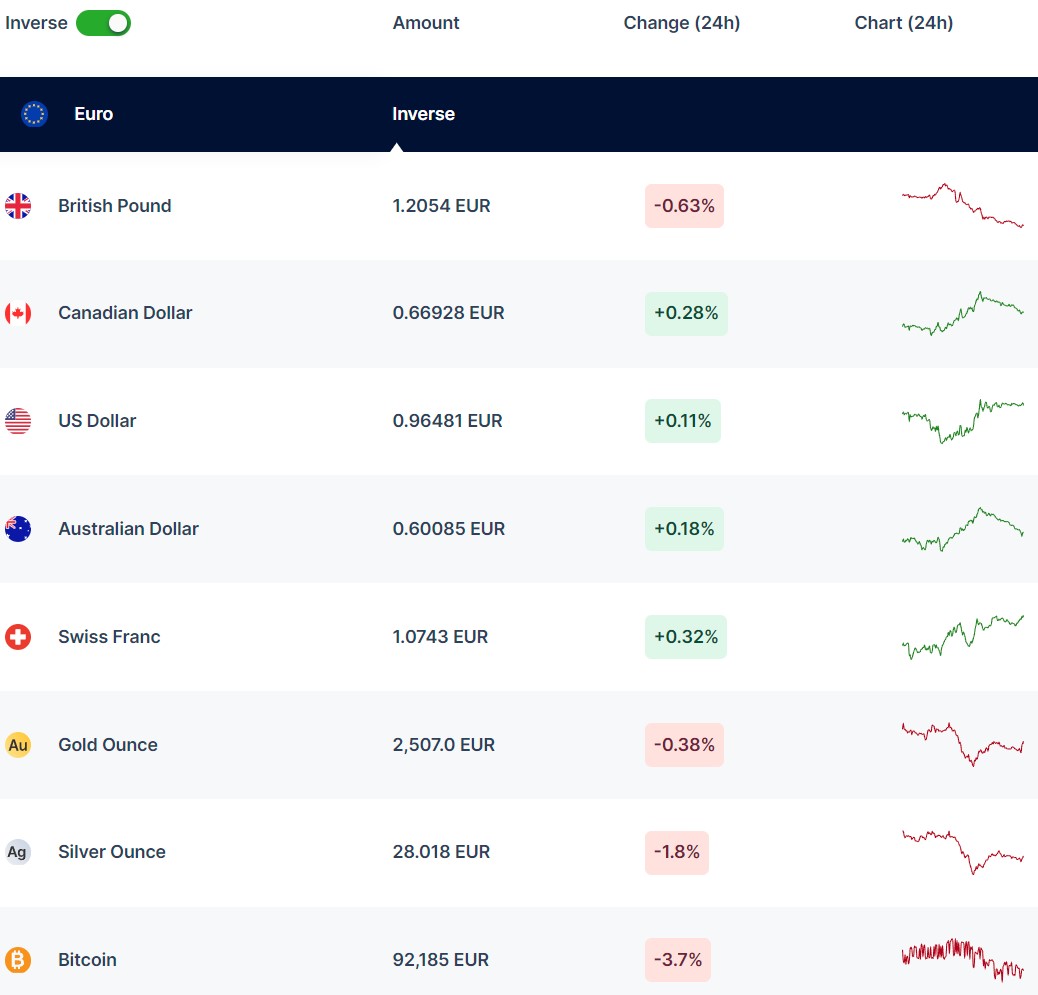Open the Swiss Franc currency link

(109, 637)
